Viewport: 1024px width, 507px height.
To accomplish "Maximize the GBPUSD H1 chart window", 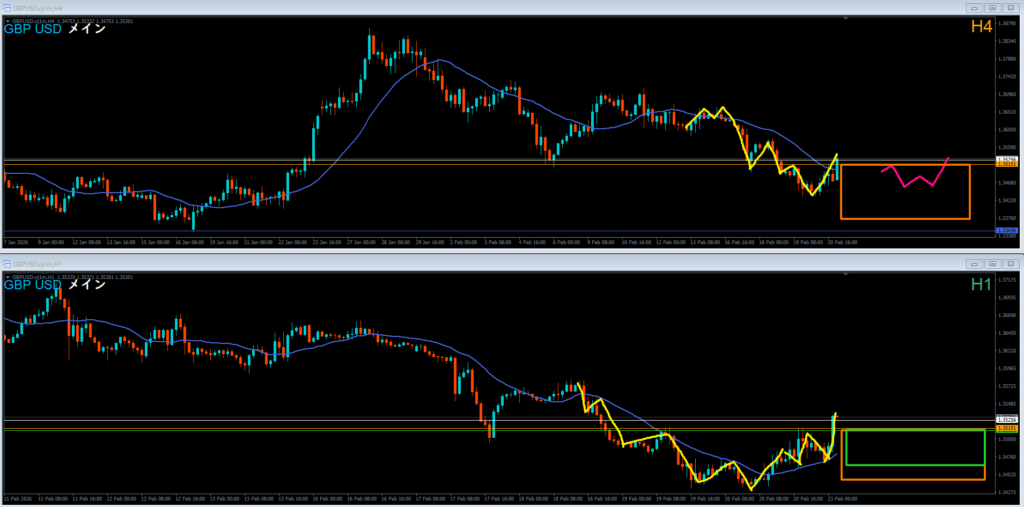I will [992, 264].
